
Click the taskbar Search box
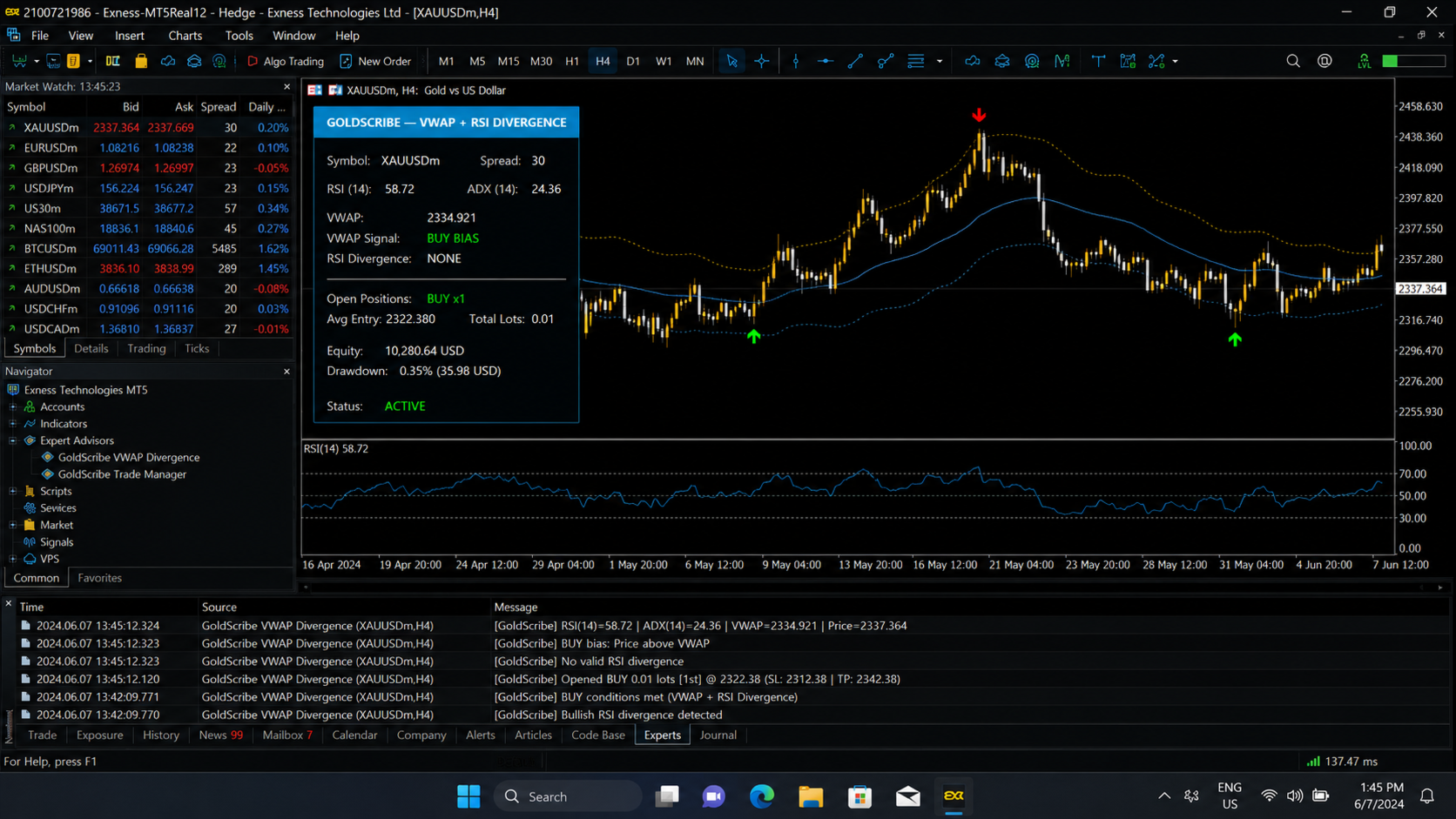(x=569, y=796)
